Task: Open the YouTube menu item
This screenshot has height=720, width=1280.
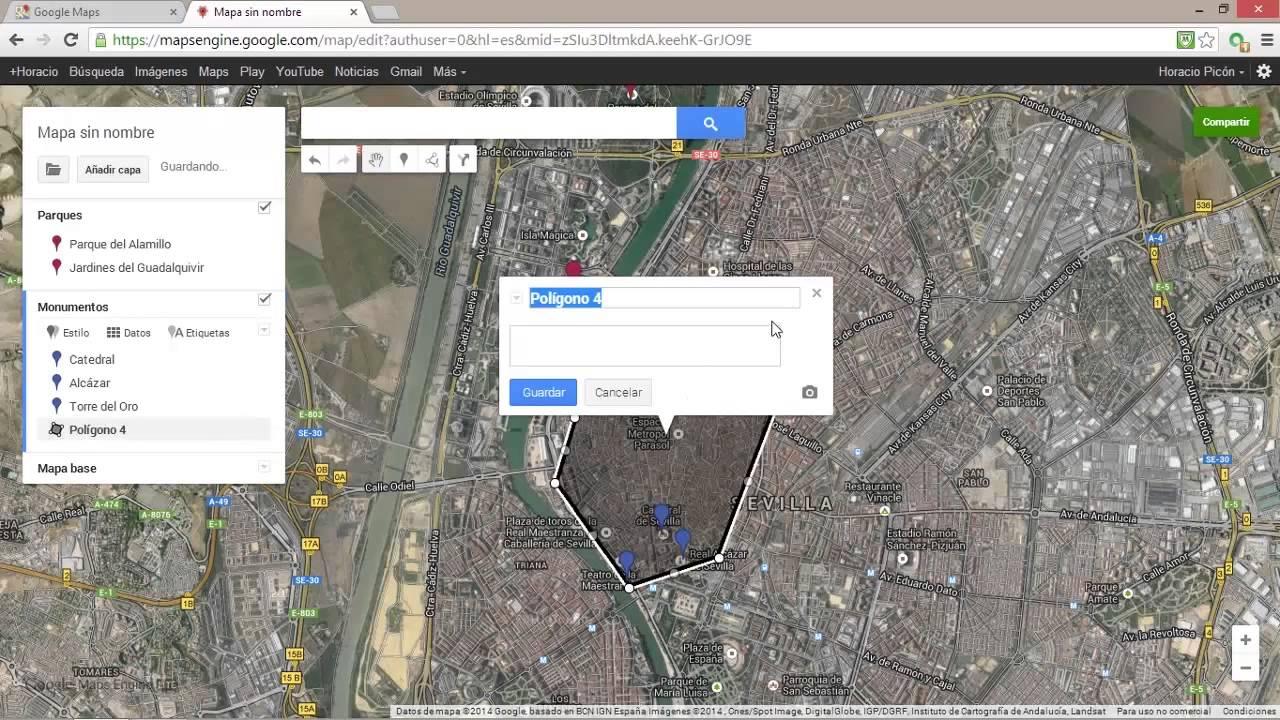Action: 299,71
